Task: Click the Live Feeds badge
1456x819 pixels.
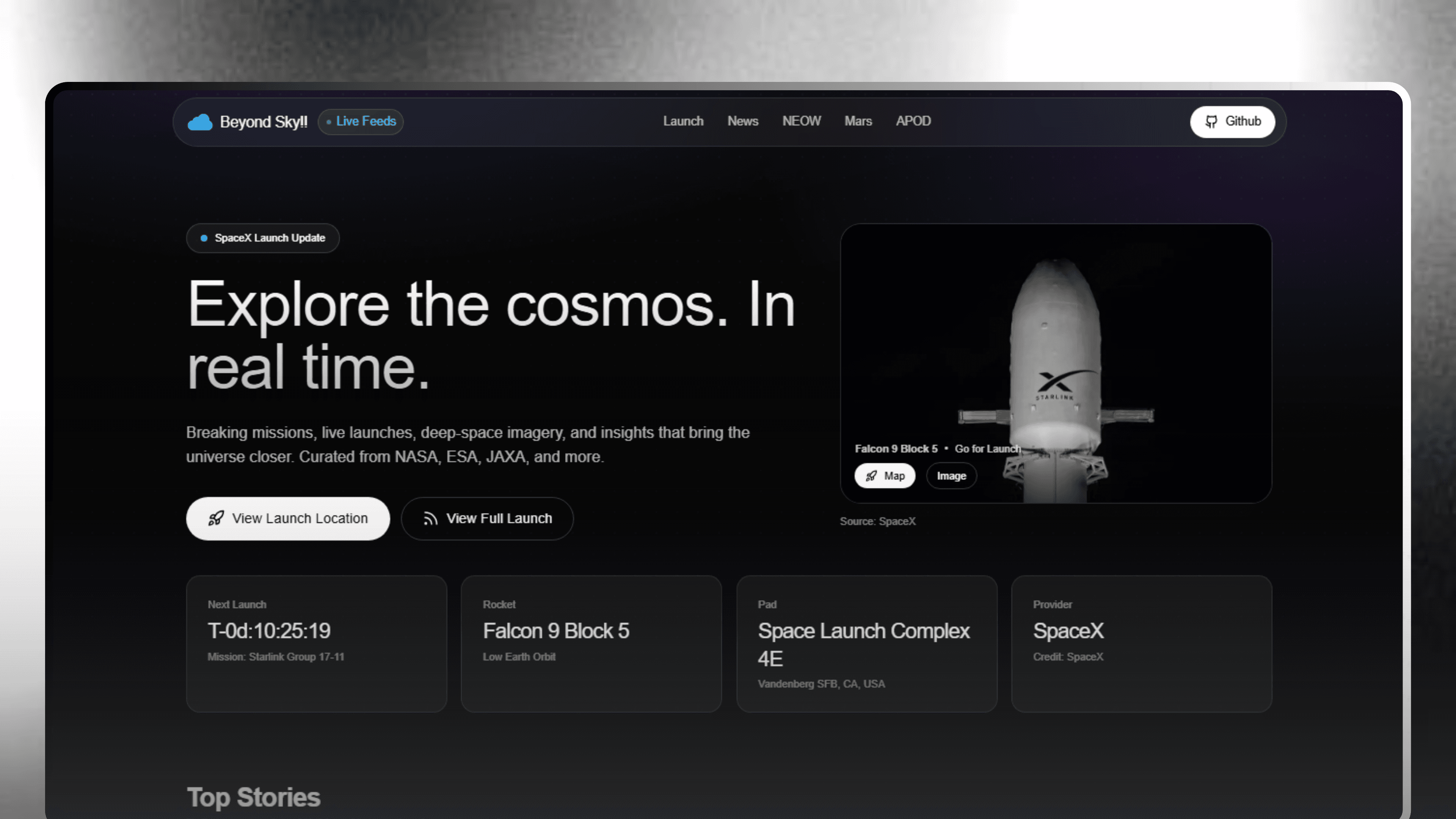Action: 361,121
